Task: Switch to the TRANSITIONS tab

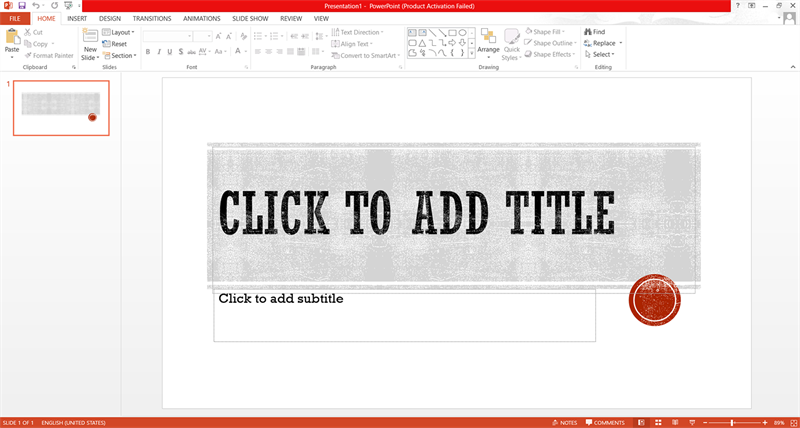Action: click(152, 18)
